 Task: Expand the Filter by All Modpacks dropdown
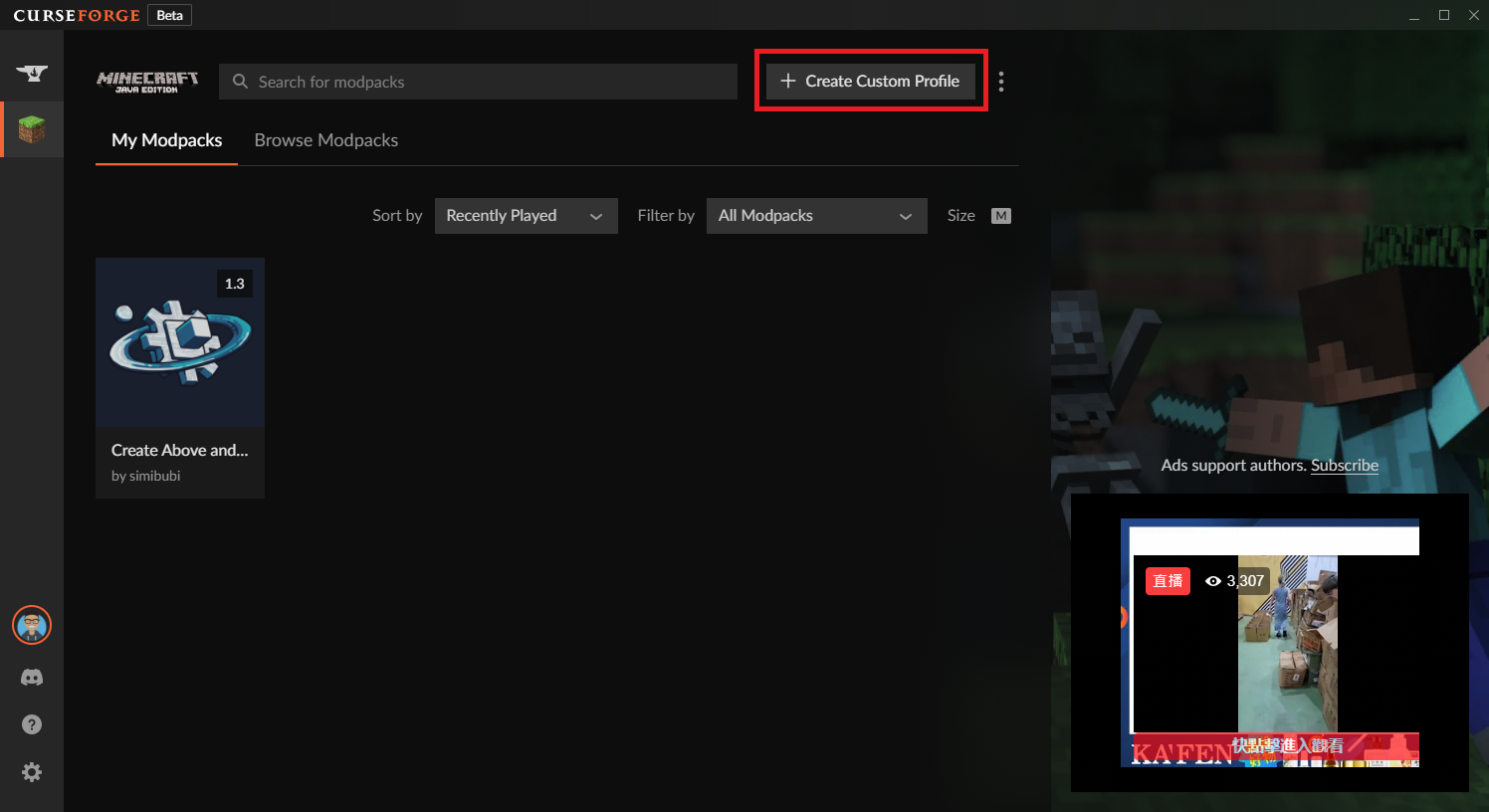[x=816, y=216]
